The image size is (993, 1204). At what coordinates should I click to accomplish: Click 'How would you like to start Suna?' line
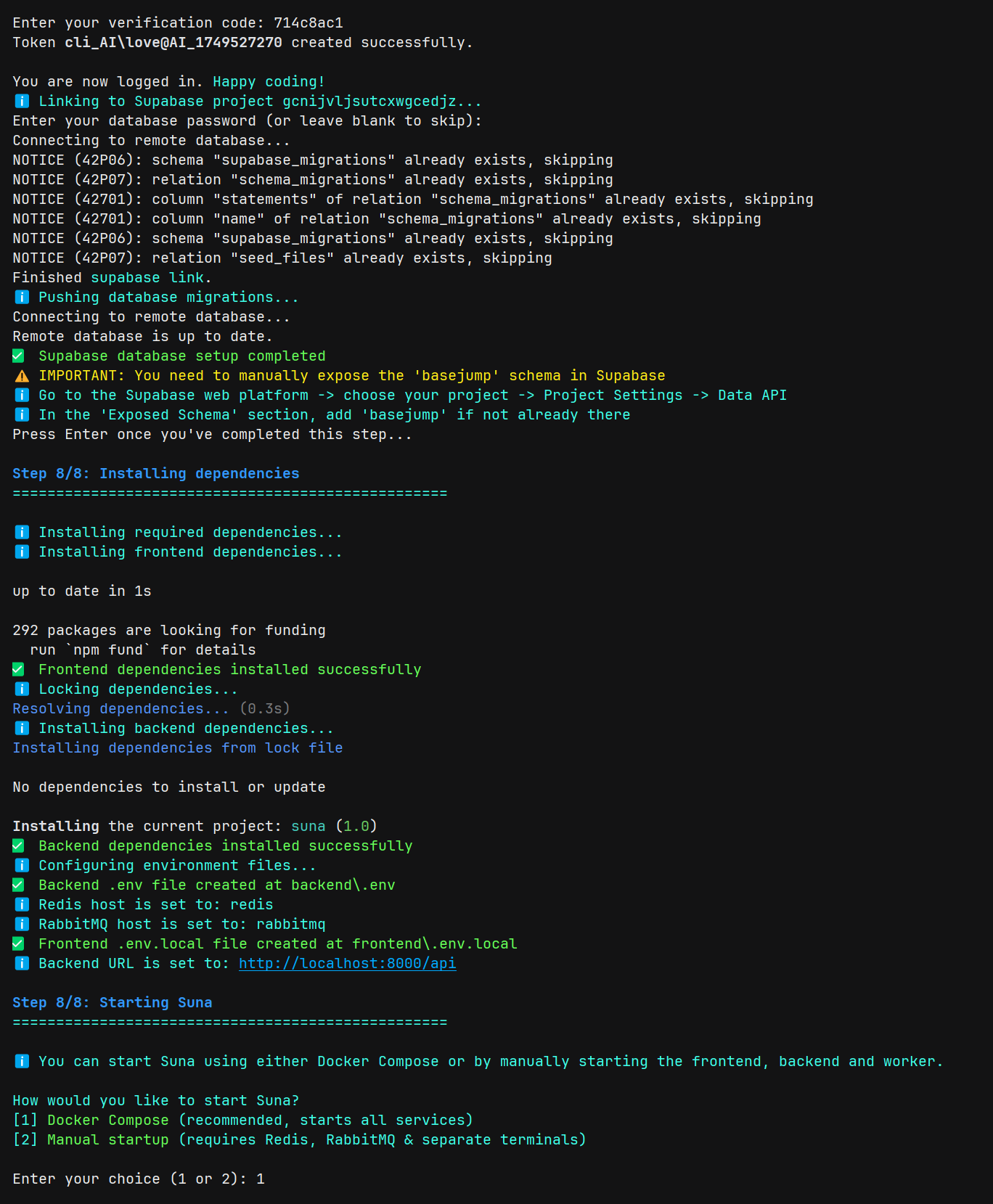click(x=156, y=1100)
